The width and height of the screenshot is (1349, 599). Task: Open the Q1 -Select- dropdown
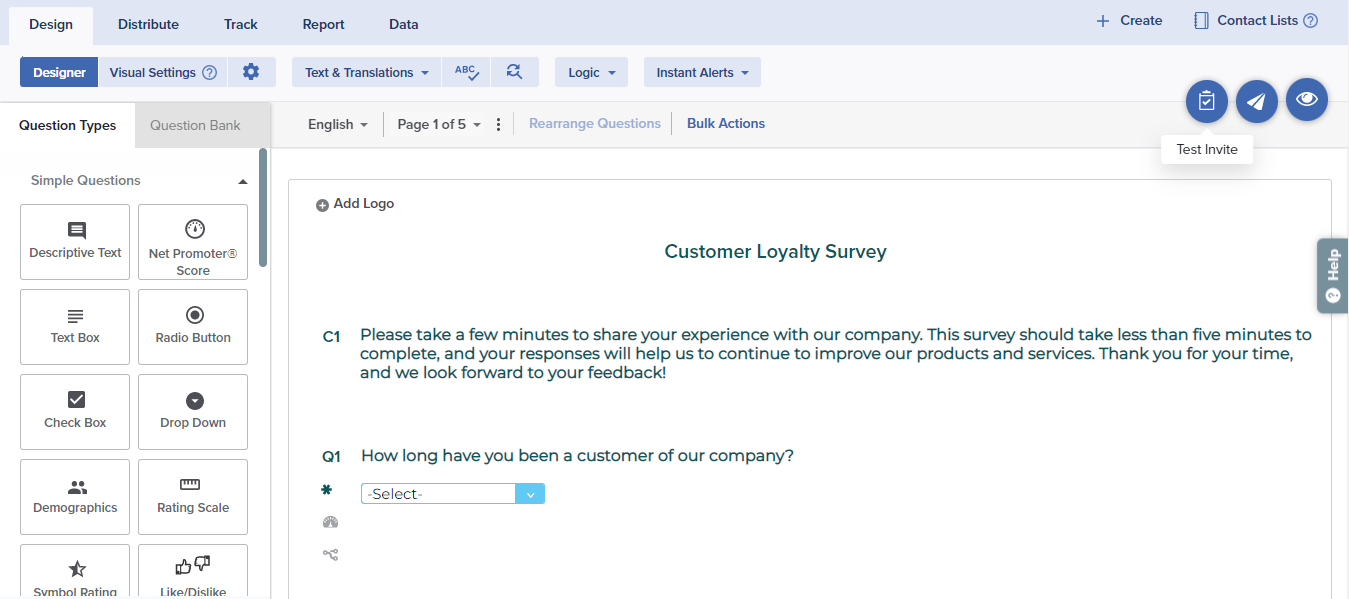[452, 494]
